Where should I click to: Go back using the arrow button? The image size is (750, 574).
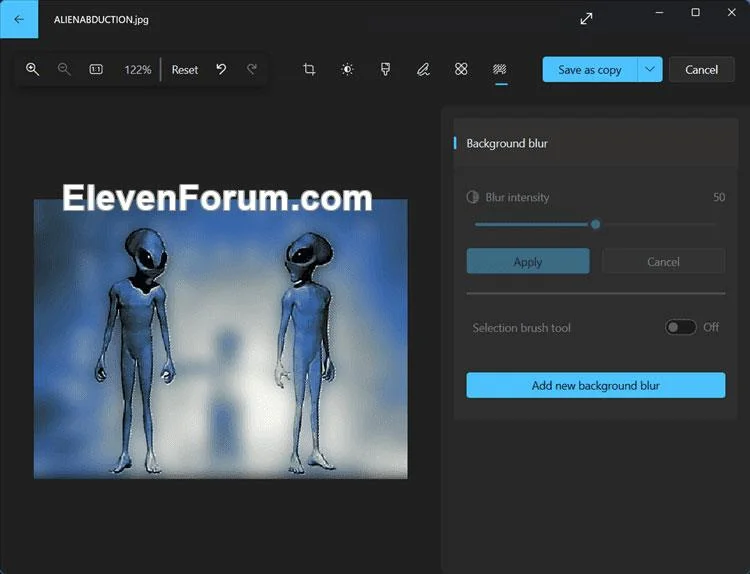19,19
